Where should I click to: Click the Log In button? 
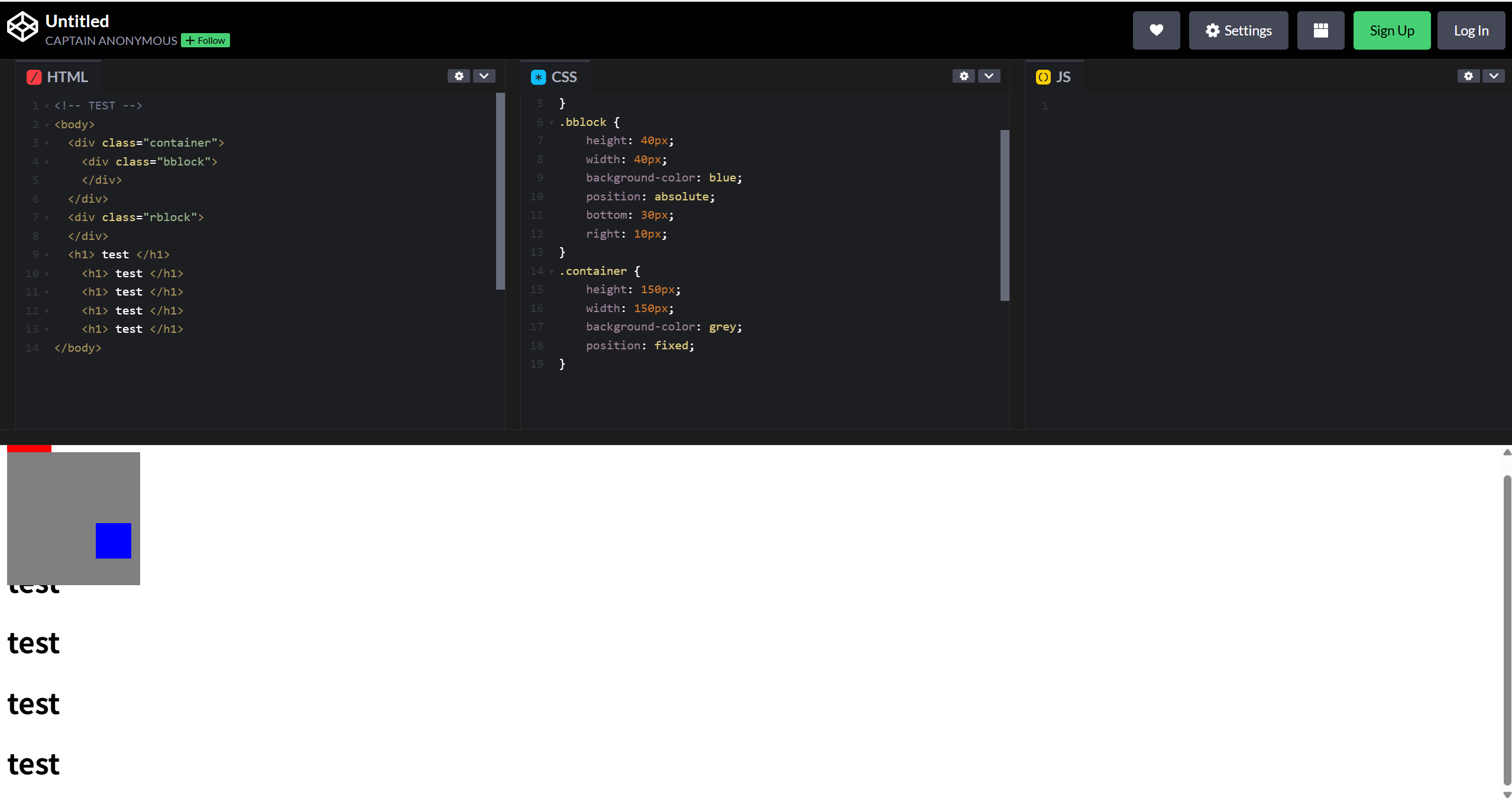1471,30
